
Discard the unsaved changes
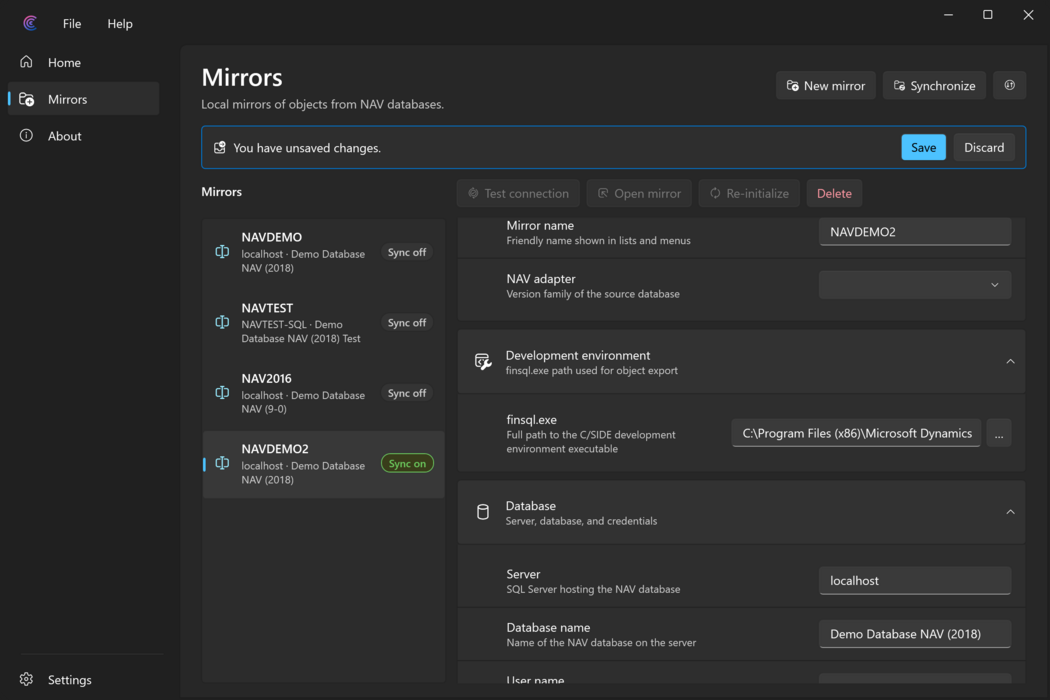984,147
